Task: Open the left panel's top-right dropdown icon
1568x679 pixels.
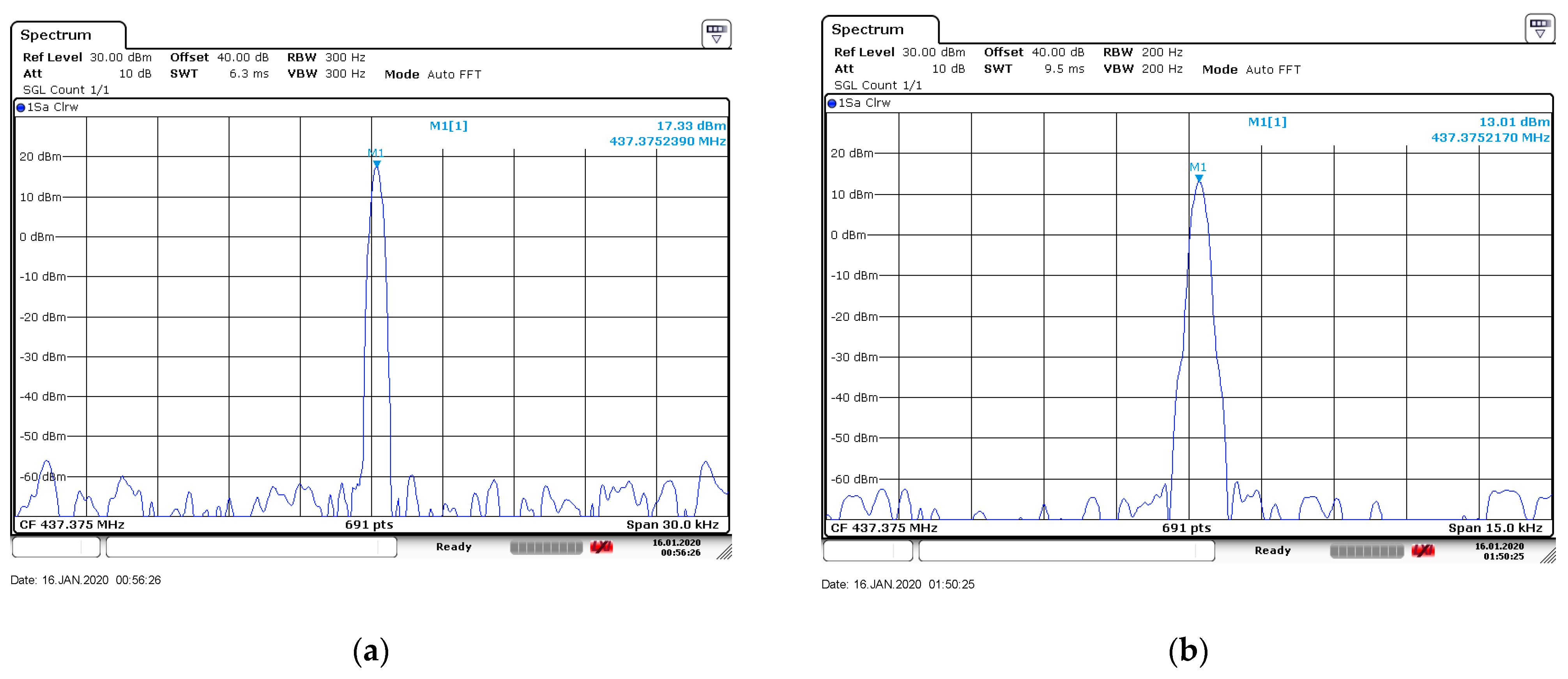Action: [716, 34]
